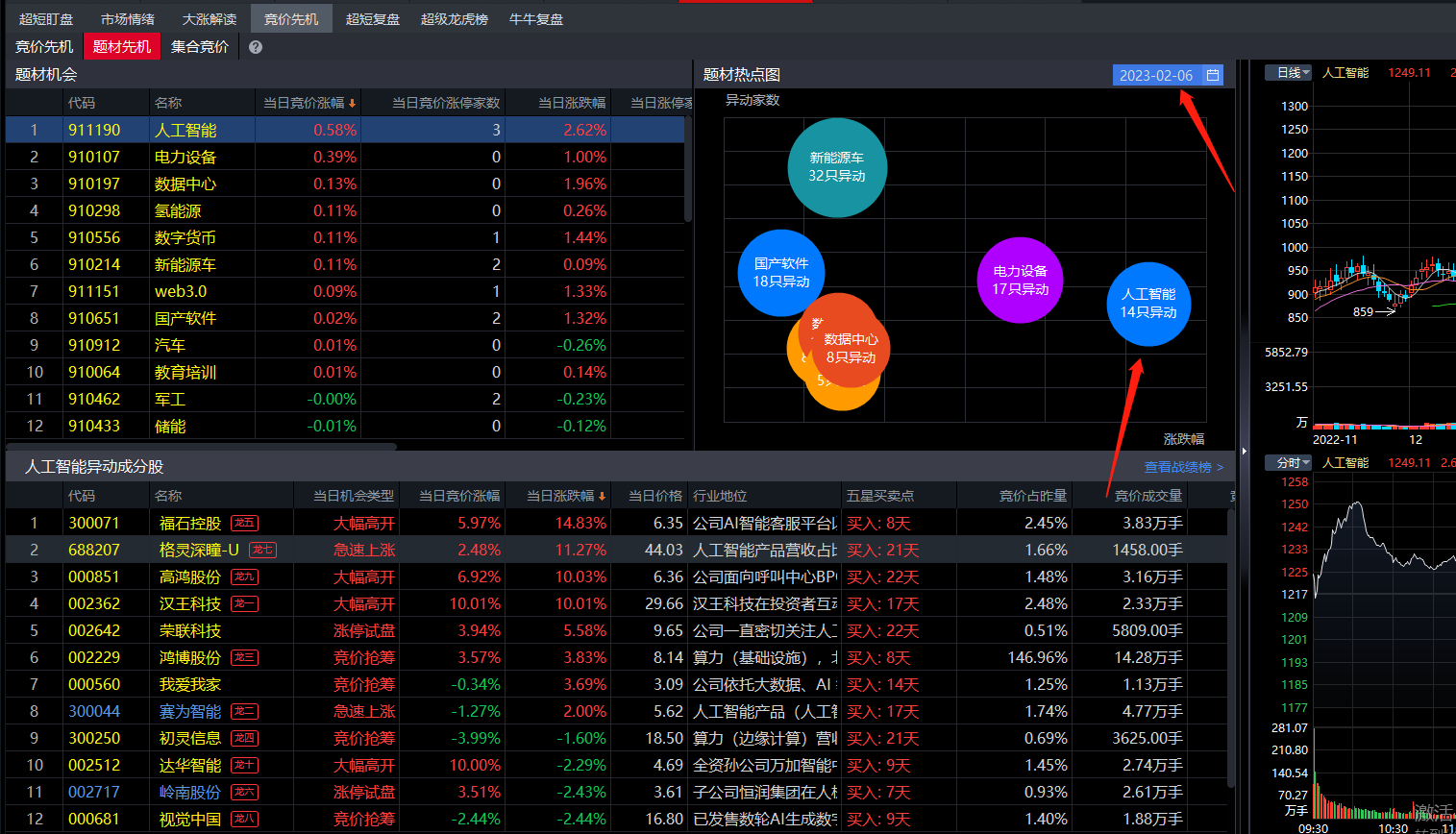Select the 集合竞价 sub-tab
The height and width of the screenshot is (834, 1456).
[200, 46]
